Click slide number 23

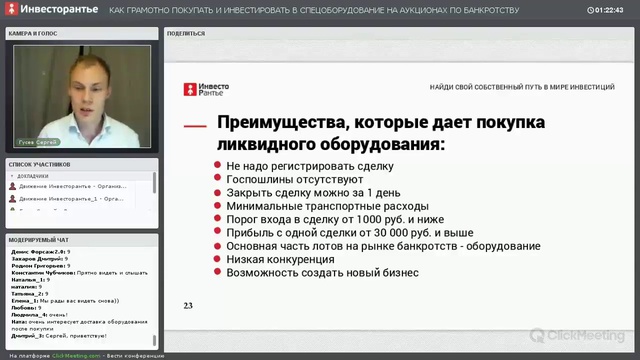coord(188,306)
